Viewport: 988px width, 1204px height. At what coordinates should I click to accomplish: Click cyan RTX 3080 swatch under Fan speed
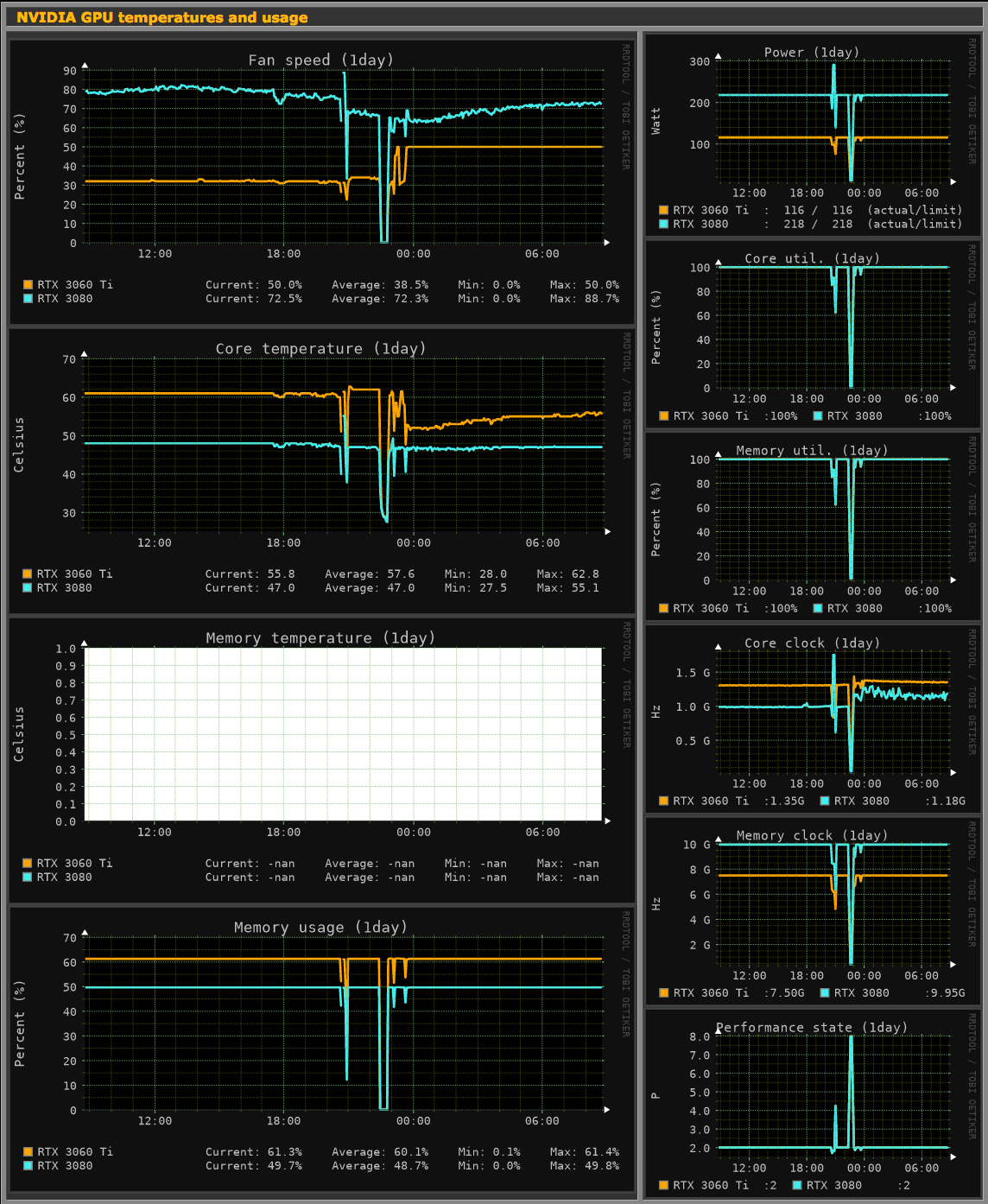(28, 298)
